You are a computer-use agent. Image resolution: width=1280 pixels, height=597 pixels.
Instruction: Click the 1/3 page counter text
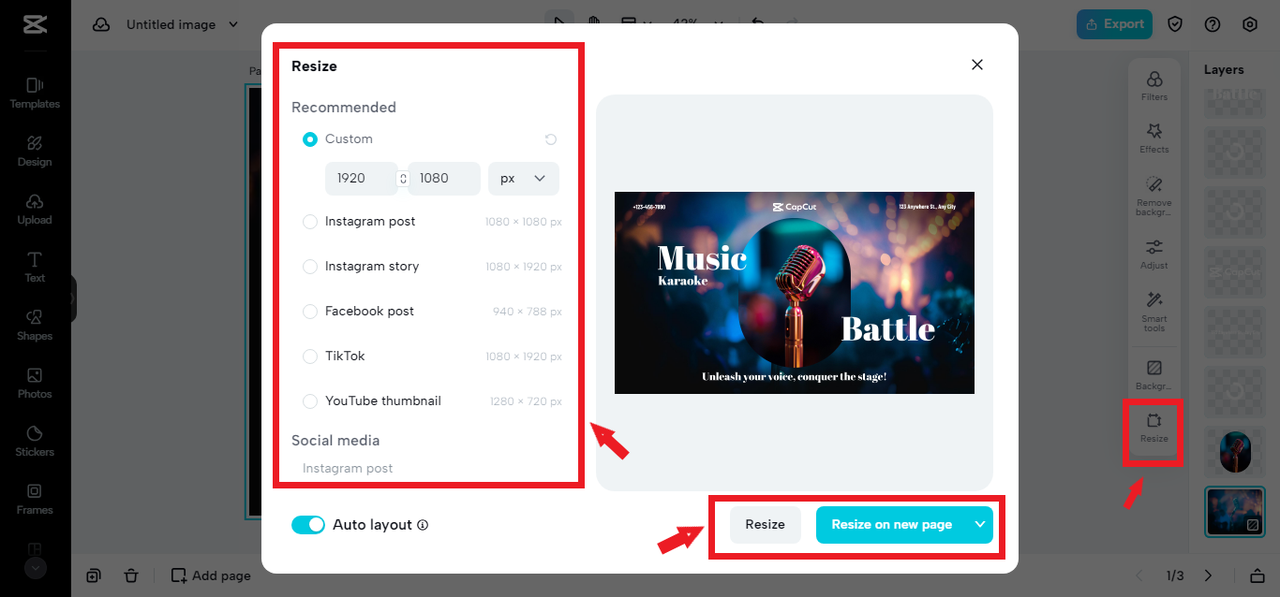point(1175,576)
